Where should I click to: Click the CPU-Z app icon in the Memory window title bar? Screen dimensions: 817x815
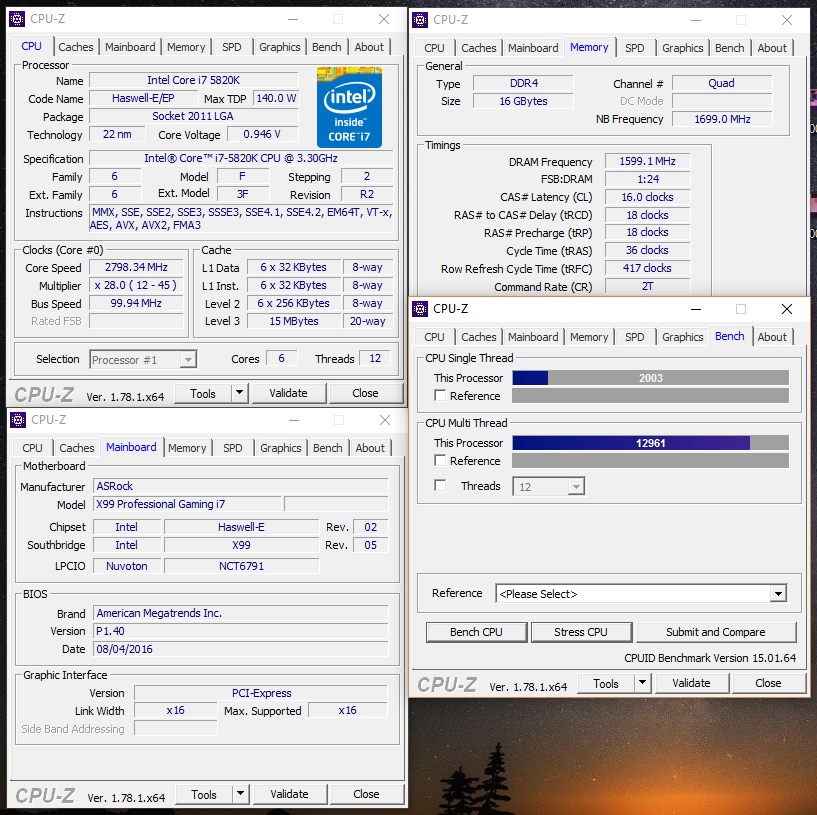[420, 20]
